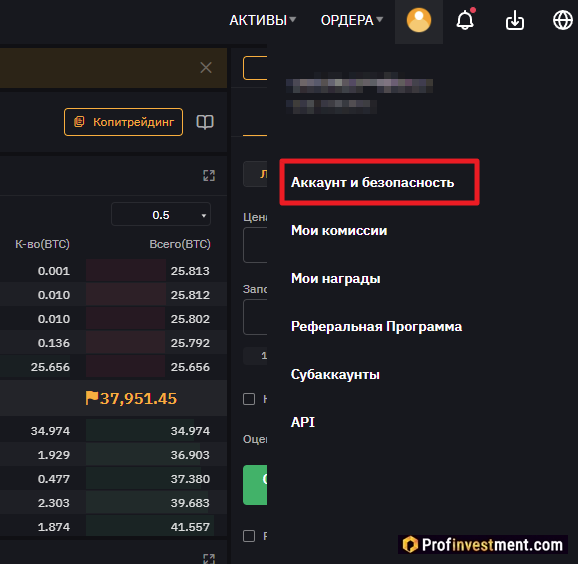Open the 0.5 price grouping dropdown
This screenshot has width=578, height=564.
click(161, 215)
